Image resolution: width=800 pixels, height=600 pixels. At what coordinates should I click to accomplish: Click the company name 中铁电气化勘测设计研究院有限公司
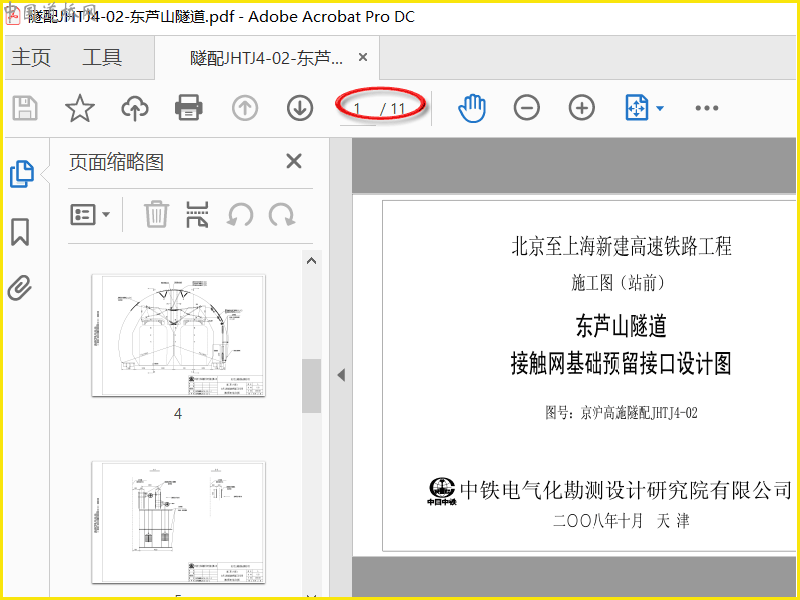[x=626, y=490]
